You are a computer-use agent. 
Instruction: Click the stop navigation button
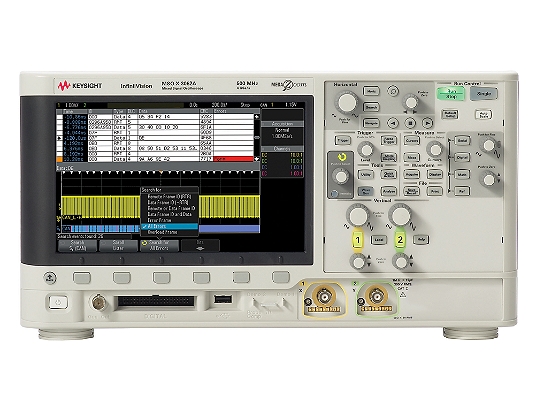409,123
